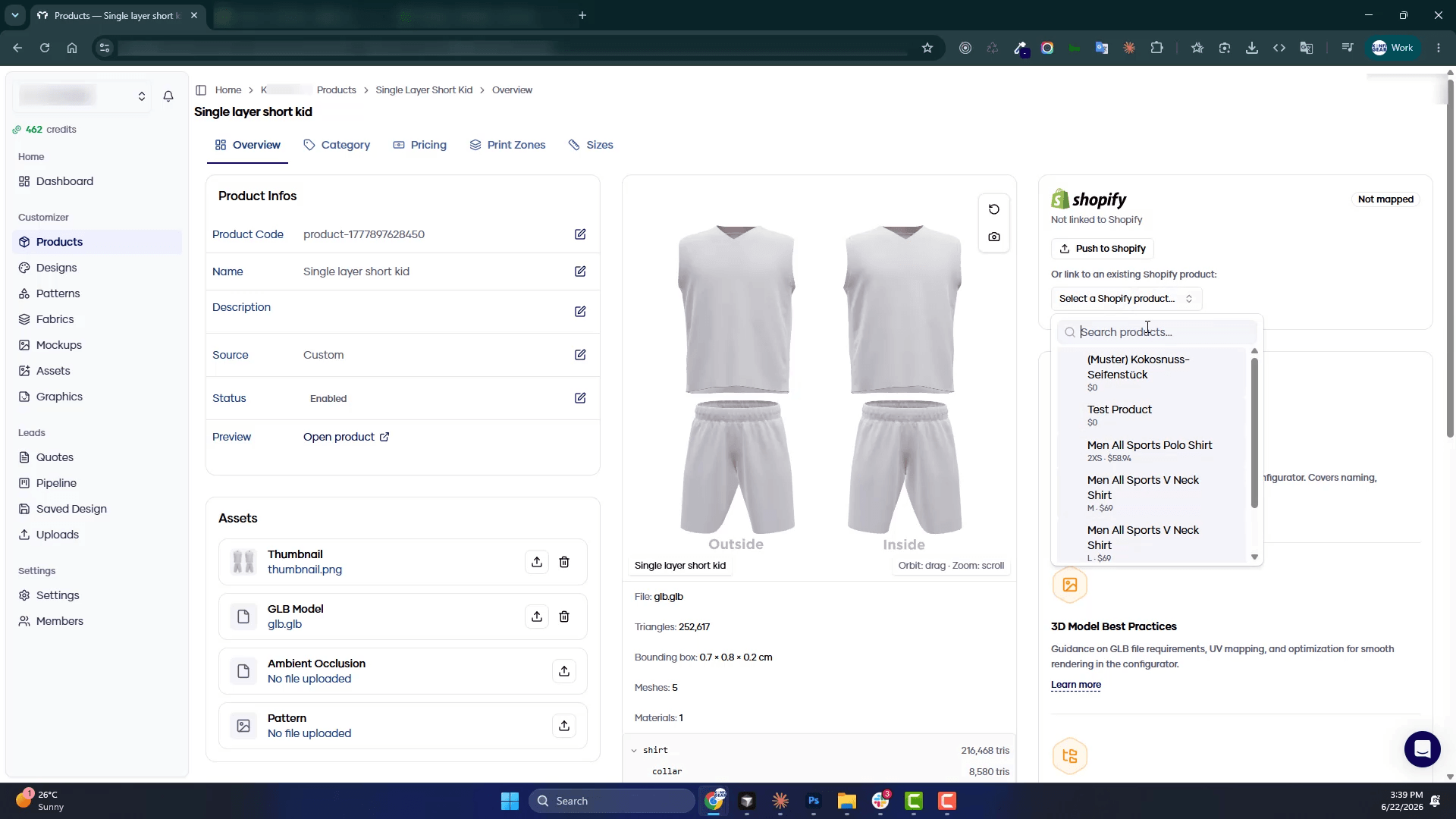This screenshot has height=819, width=1456.
Task: Switch to the Overview tab
Action: pos(247,145)
